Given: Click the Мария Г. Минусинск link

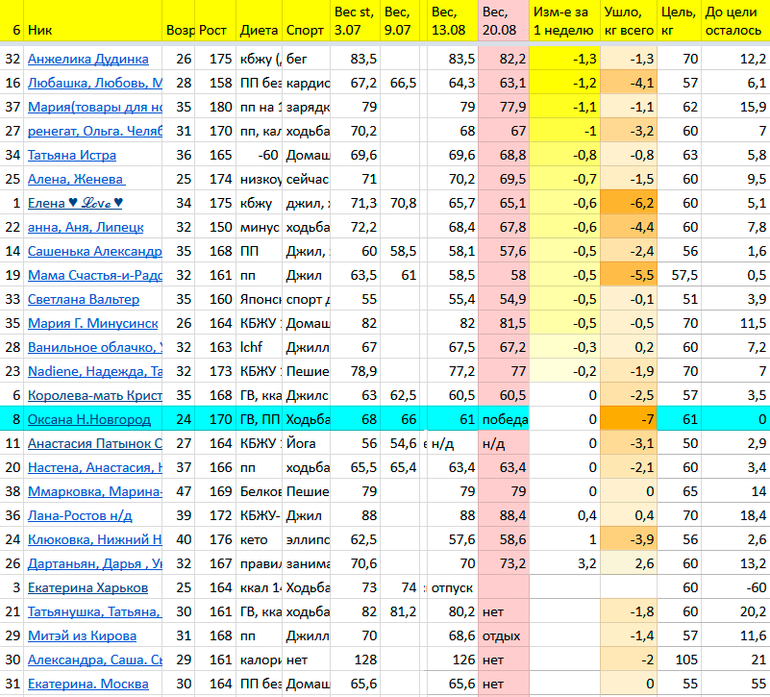Looking at the screenshot, I should coord(92,323).
